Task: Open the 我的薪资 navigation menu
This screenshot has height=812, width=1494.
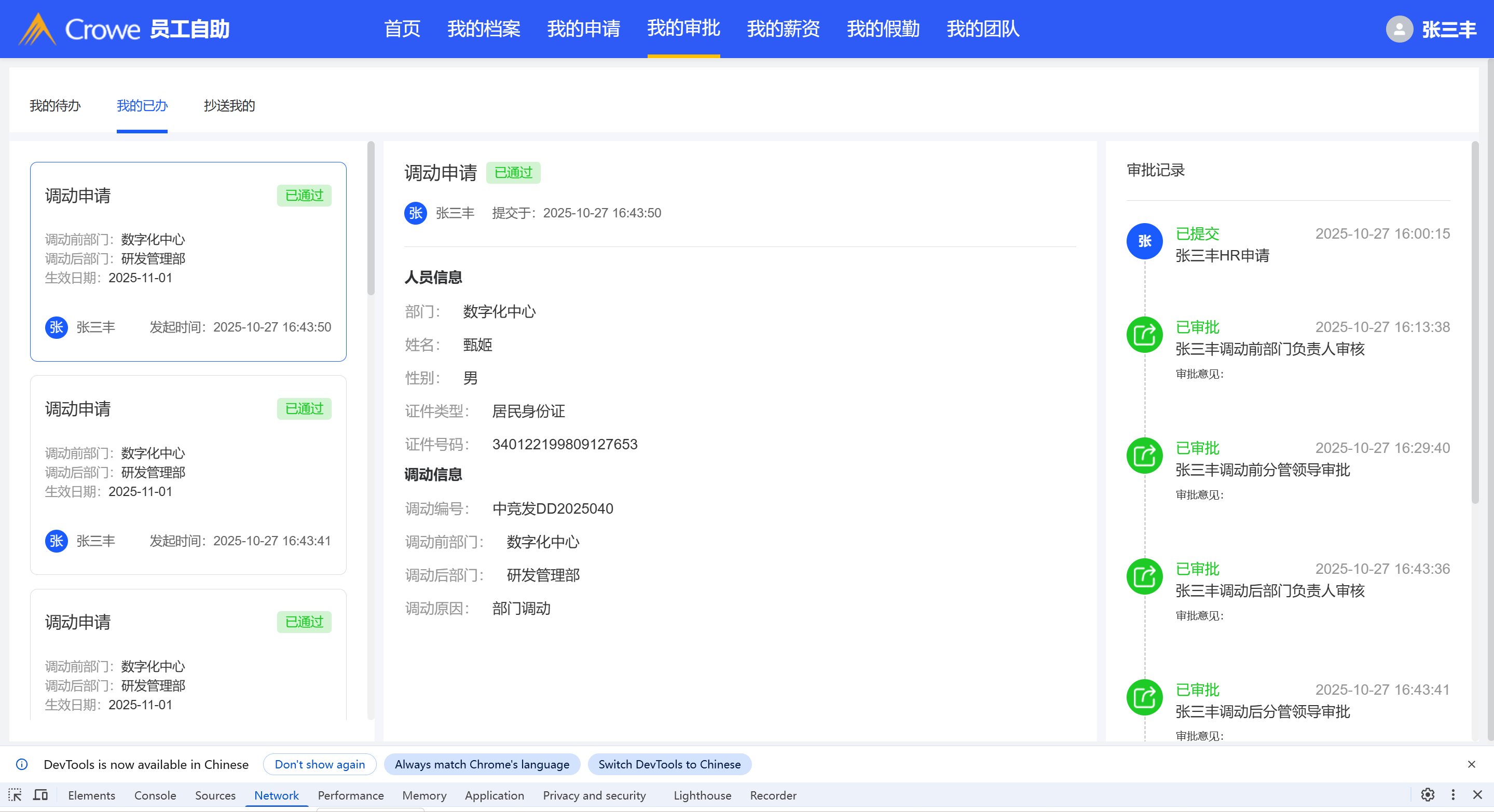Action: point(783,29)
